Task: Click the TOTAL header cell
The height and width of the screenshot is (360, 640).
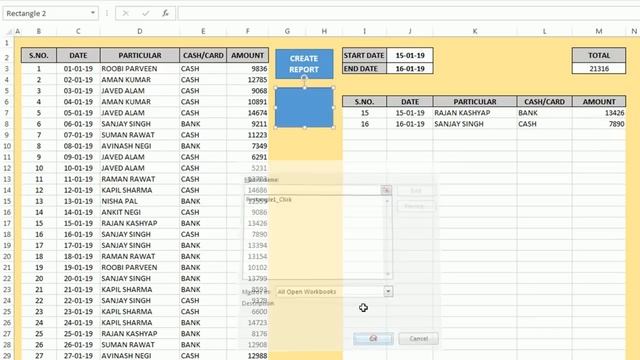Action: pyautogui.click(x=599, y=56)
